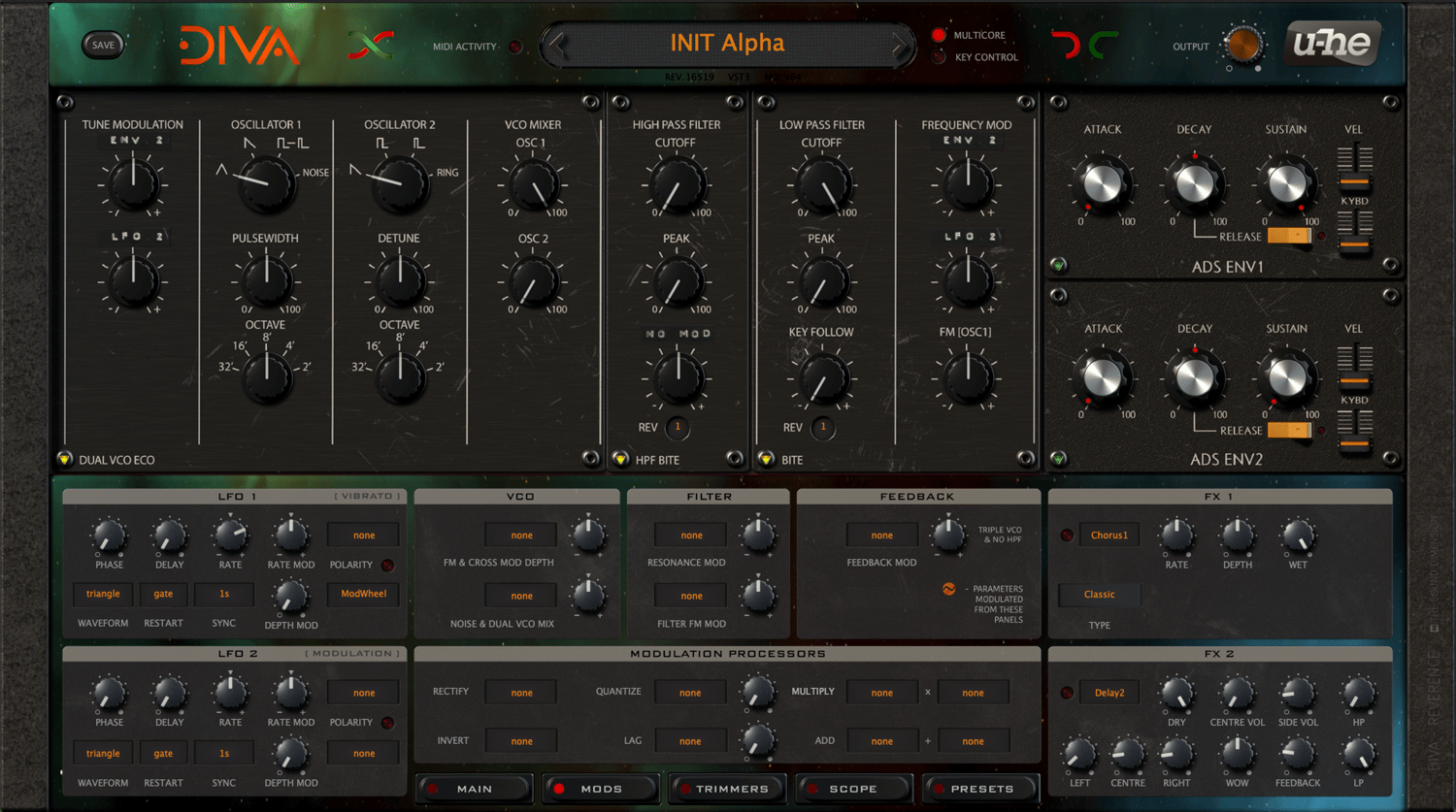This screenshot has width=1456, height=812.
Task: Toggle the Key Control switch
Action: [x=939, y=57]
